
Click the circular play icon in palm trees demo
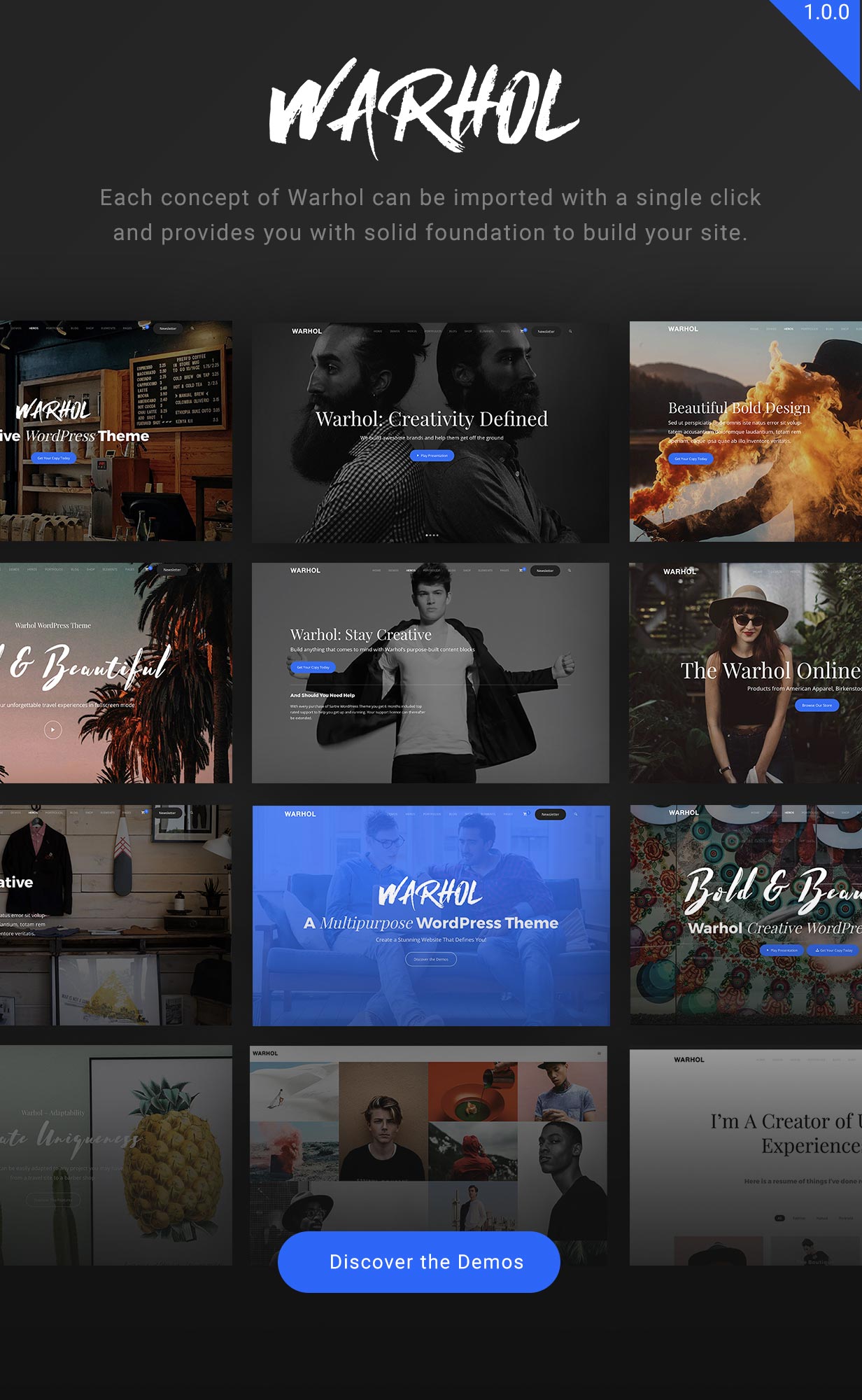53,730
